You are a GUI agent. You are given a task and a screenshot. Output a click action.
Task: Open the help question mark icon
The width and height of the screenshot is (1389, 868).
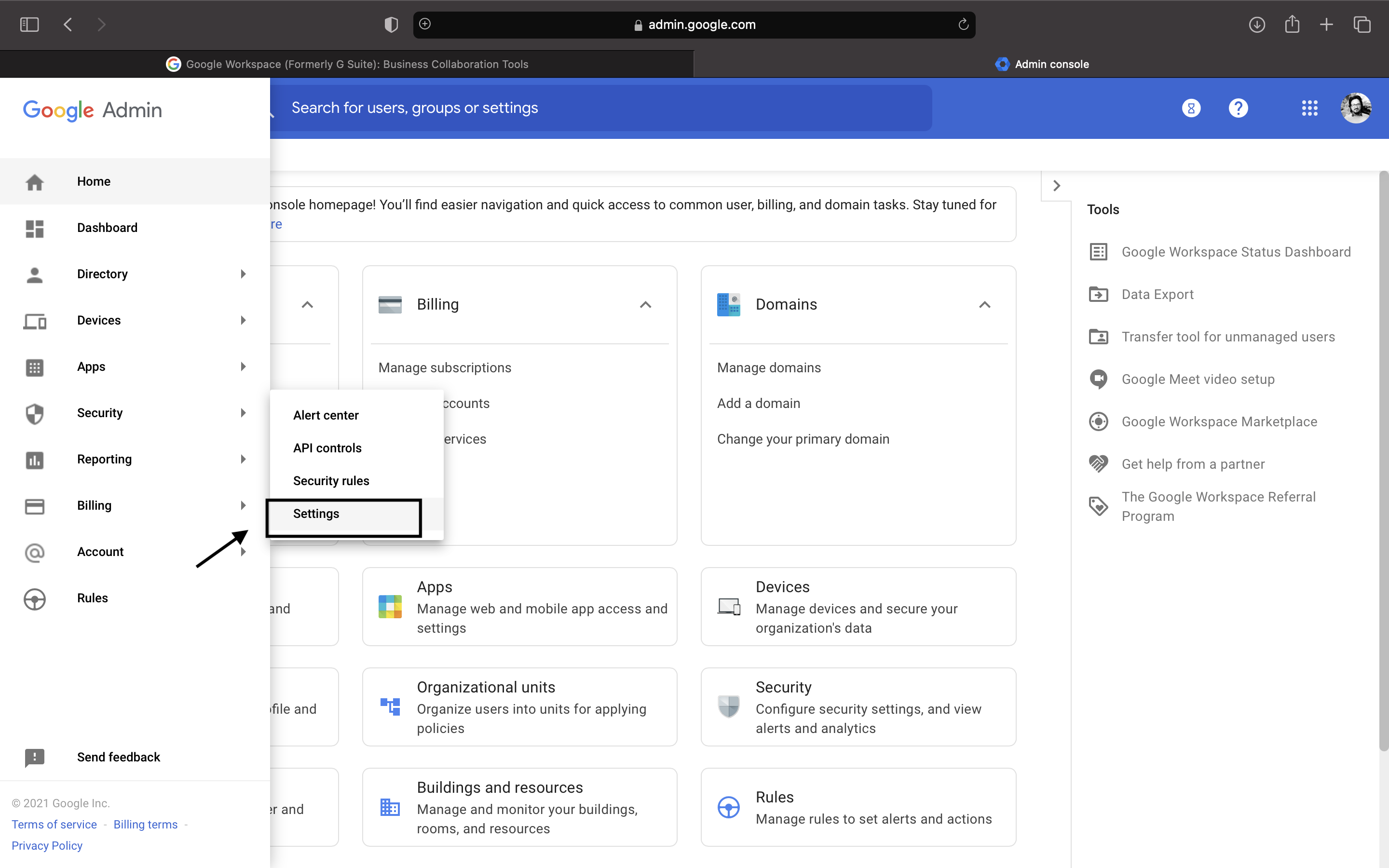tap(1238, 108)
